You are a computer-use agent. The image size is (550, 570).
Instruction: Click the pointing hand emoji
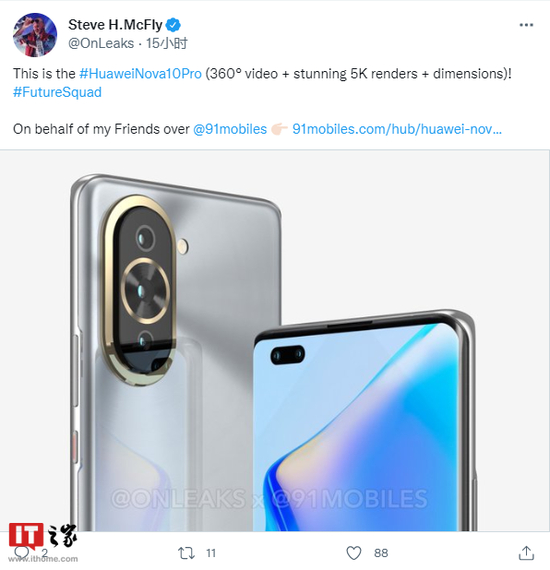click(280, 129)
